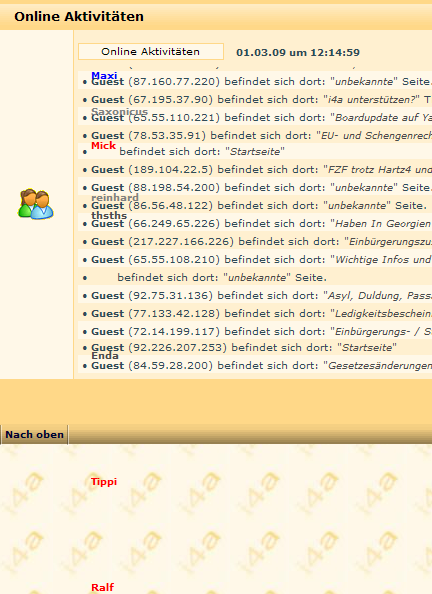The width and height of the screenshot is (432, 594).
Task: Click the thsths username
Action: [109, 215]
